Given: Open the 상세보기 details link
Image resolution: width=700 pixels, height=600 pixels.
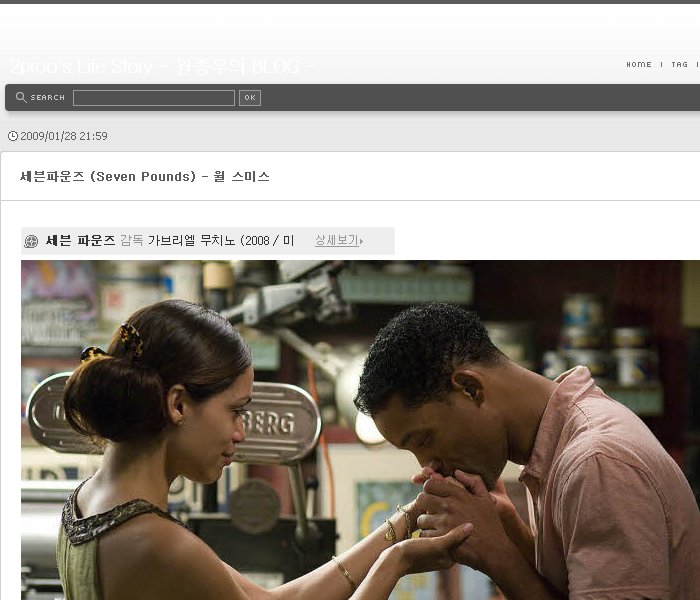Looking at the screenshot, I should [x=338, y=240].
